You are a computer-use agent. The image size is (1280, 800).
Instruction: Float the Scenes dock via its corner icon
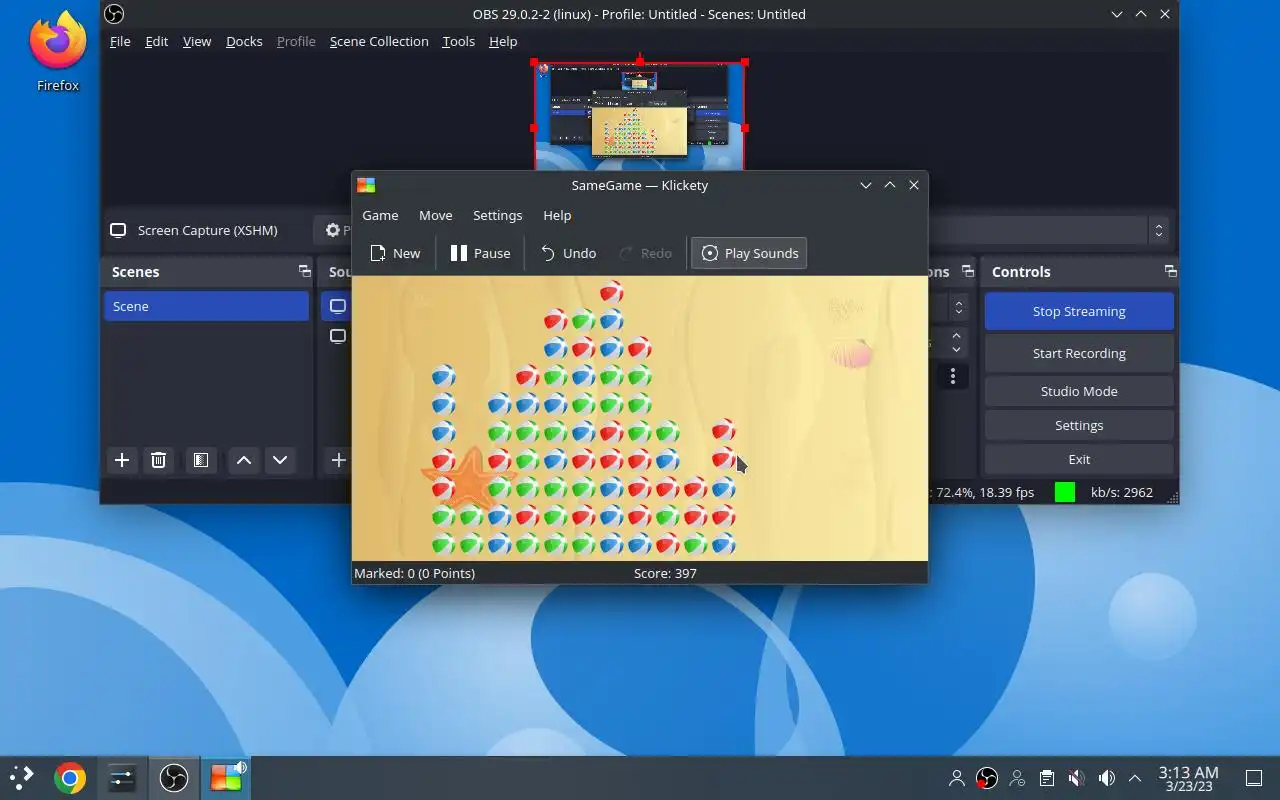coord(304,271)
